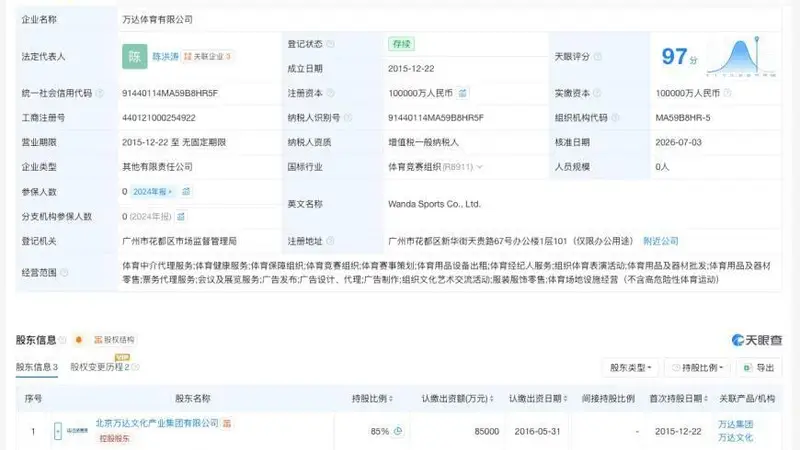Open the 陈洪涛 profile link

point(165,57)
